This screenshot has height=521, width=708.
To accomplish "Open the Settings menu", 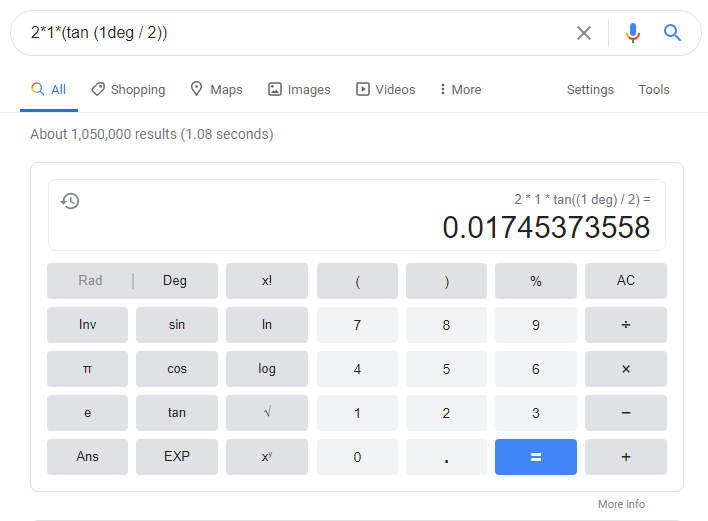I will click(x=590, y=90).
